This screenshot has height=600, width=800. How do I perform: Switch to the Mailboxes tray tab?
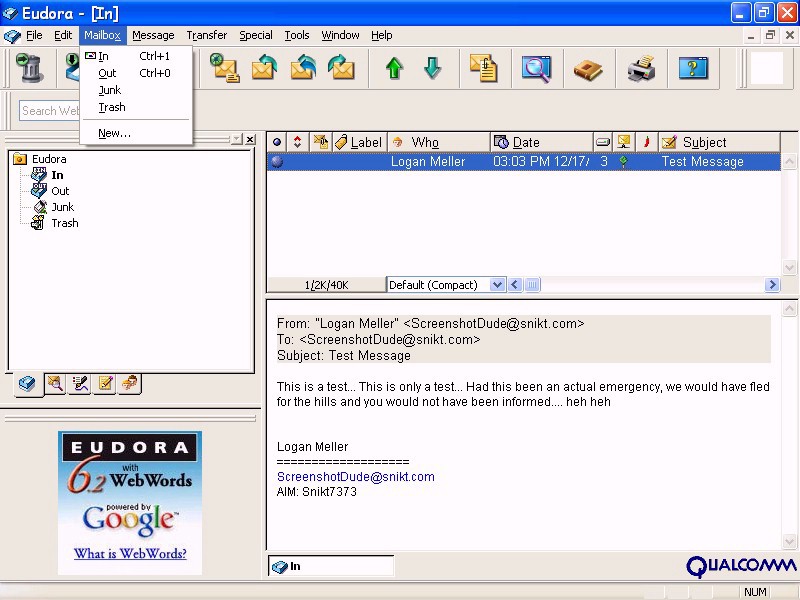[27, 384]
